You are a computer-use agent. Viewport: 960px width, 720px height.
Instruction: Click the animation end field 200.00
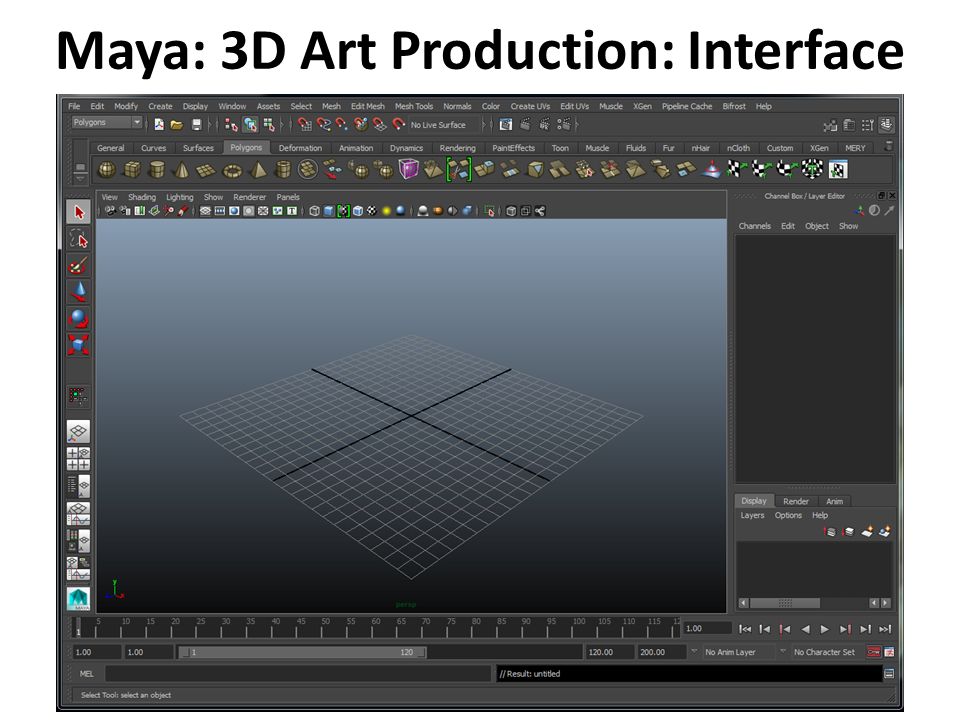point(661,652)
